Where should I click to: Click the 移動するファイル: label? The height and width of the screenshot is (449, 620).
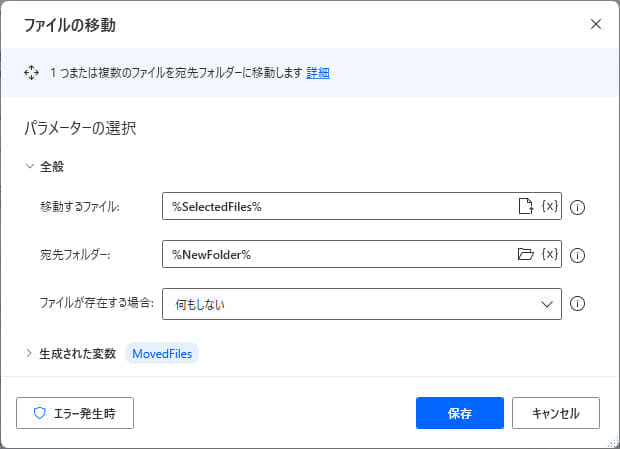[x=80, y=206]
